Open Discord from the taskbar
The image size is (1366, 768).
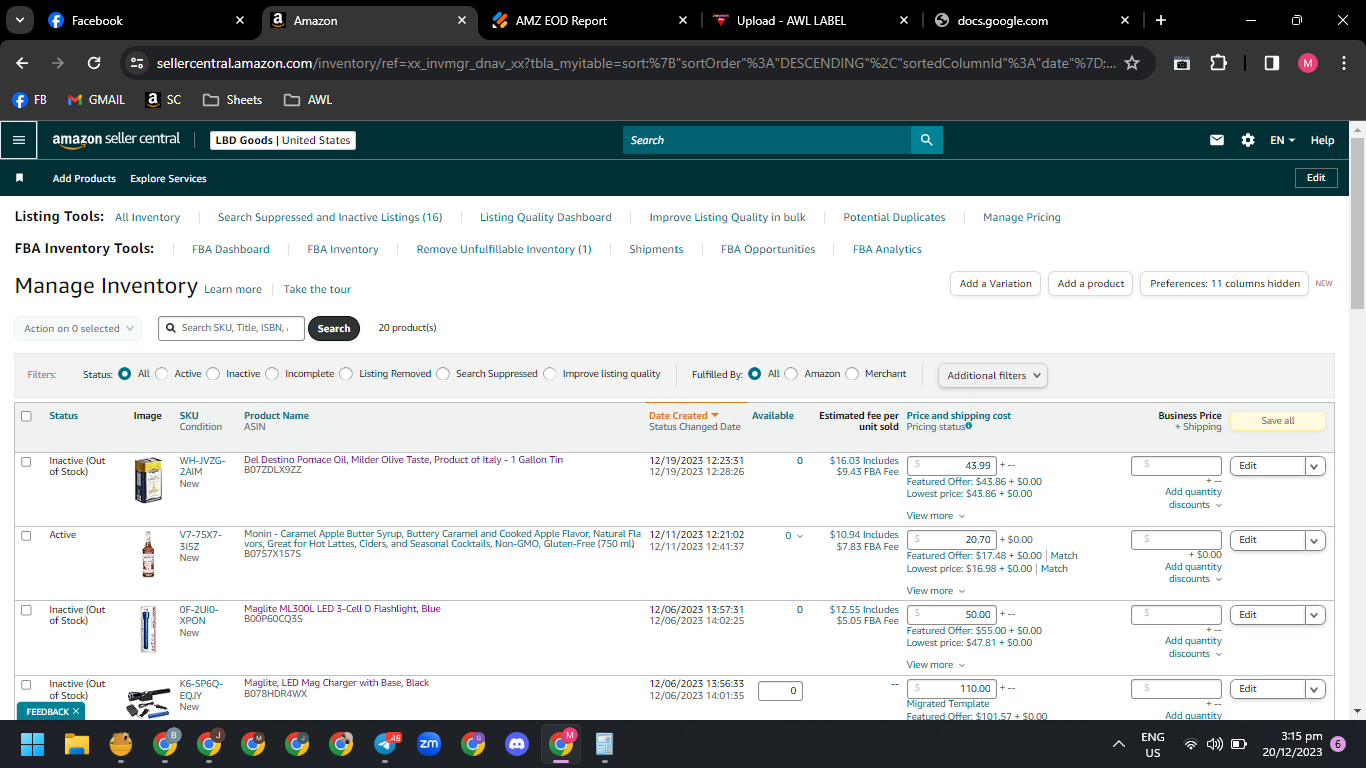(x=517, y=744)
